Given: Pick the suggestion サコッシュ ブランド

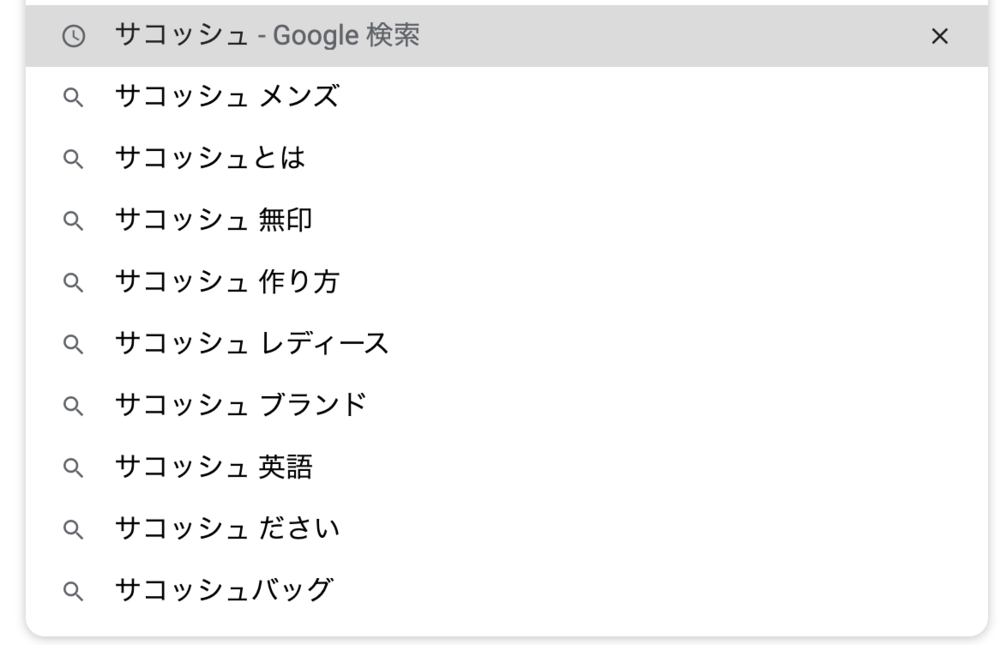Looking at the screenshot, I should point(241,405).
